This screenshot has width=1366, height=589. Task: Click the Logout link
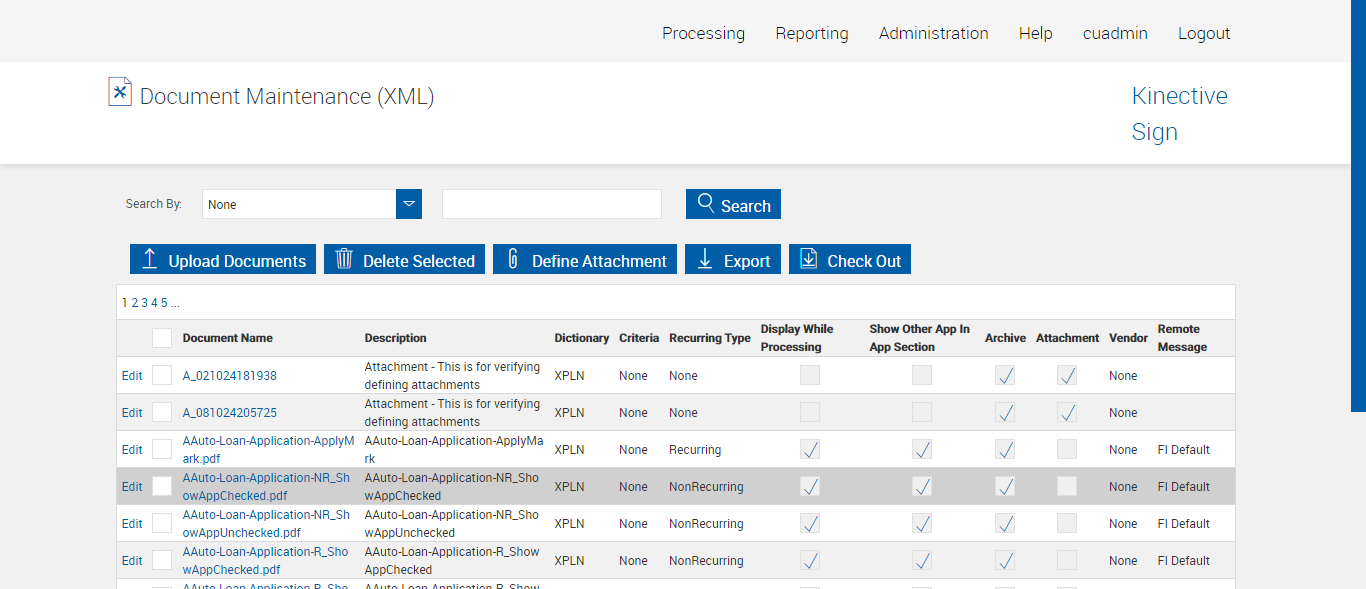point(1204,33)
